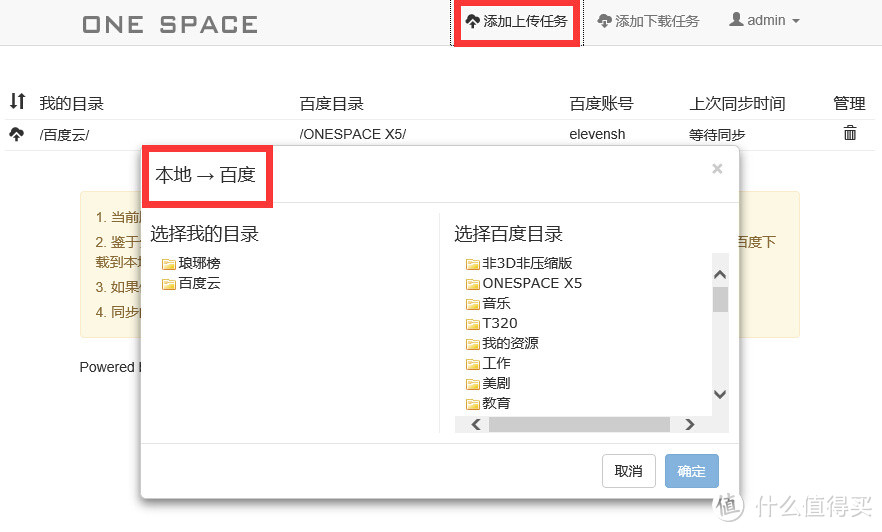Click the 添加上传任务 upload task button
This screenshot has height=532, width=882.
(516, 21)
